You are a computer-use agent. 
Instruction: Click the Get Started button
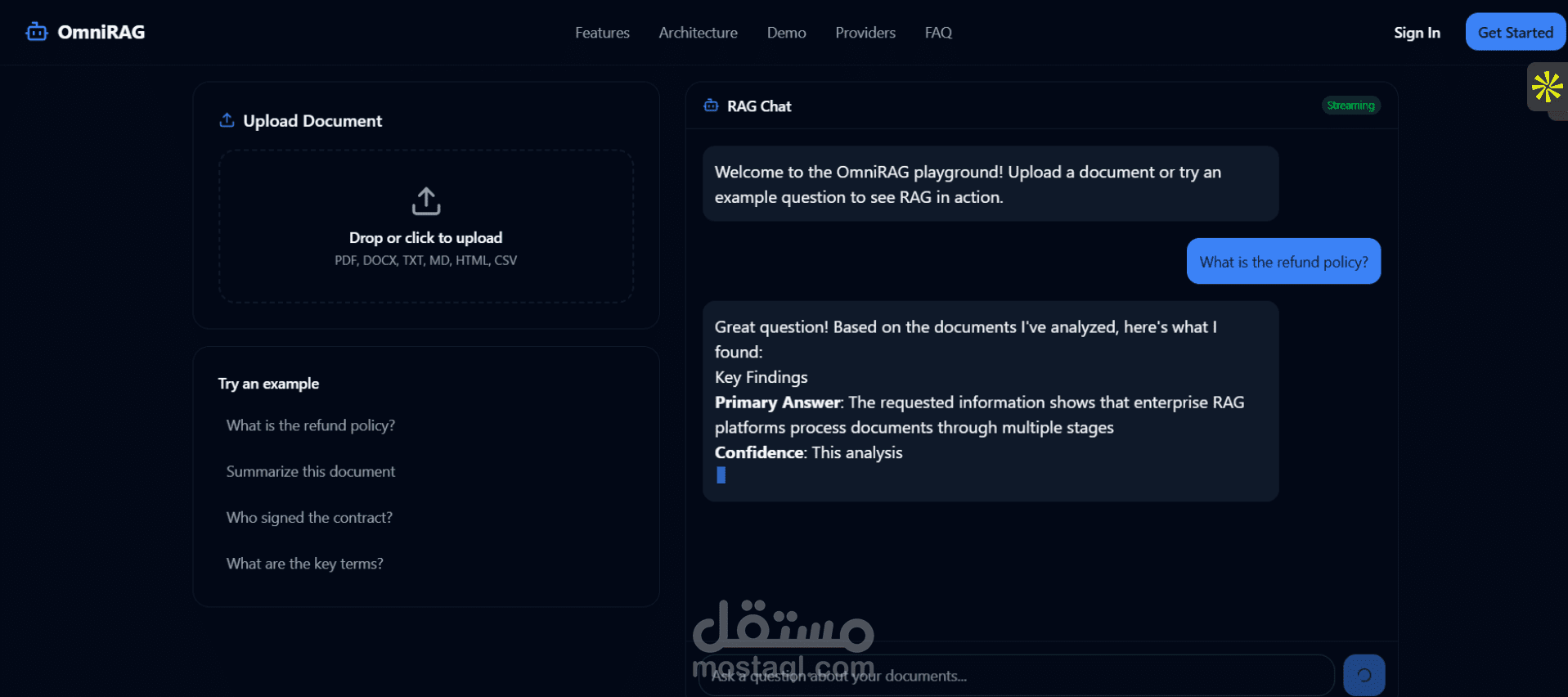point(1515,32)
